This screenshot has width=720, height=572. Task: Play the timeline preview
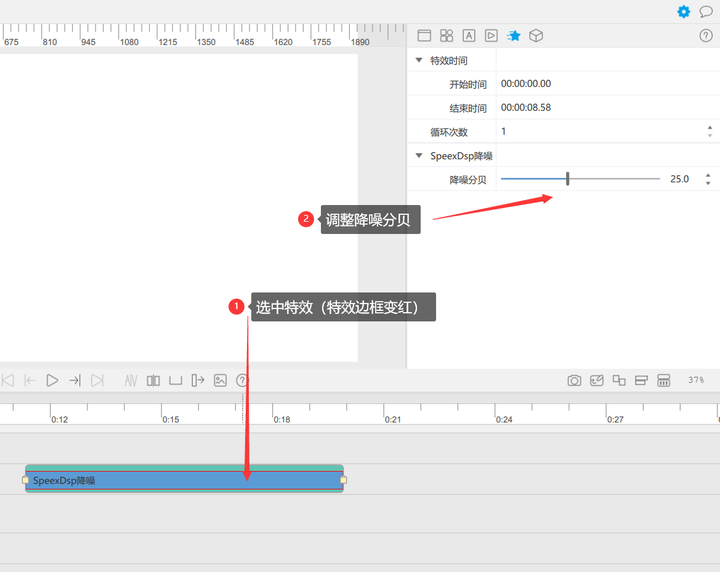pos(52,380)
